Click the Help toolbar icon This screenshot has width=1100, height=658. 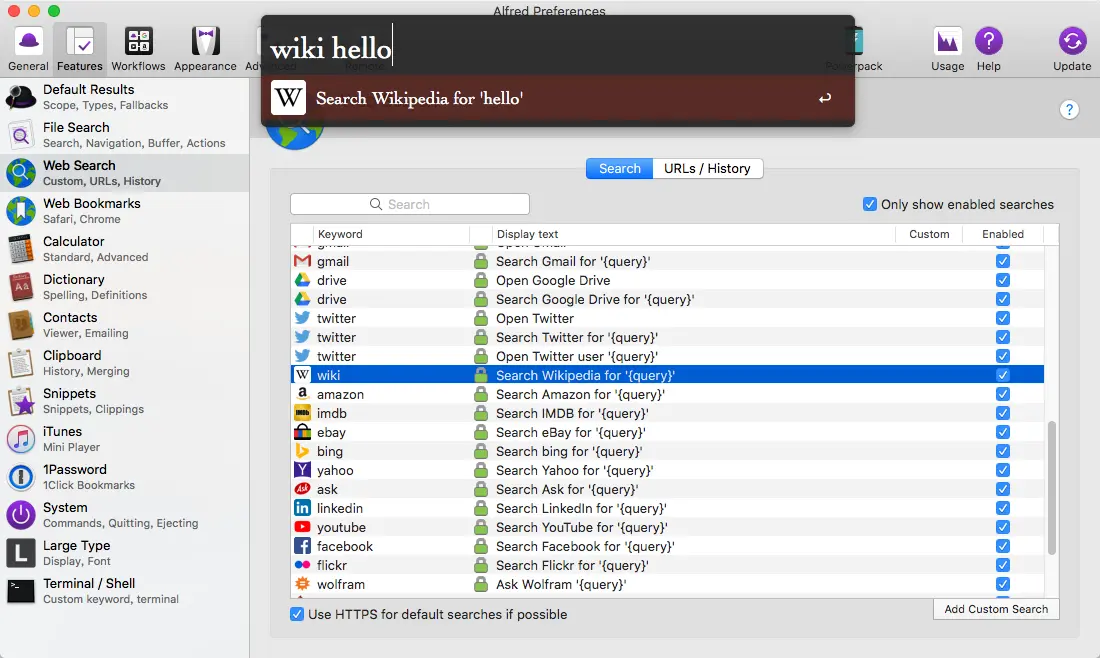point(988,48)
